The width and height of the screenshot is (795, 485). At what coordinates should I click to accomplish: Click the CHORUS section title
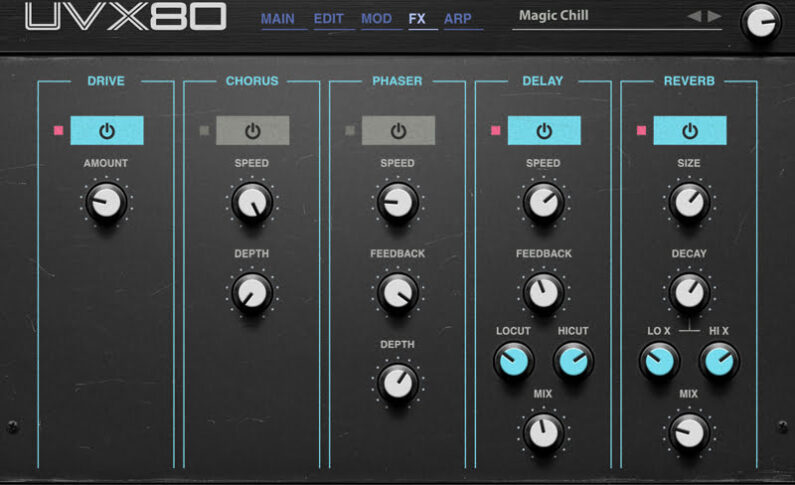(x=252, y=81)
